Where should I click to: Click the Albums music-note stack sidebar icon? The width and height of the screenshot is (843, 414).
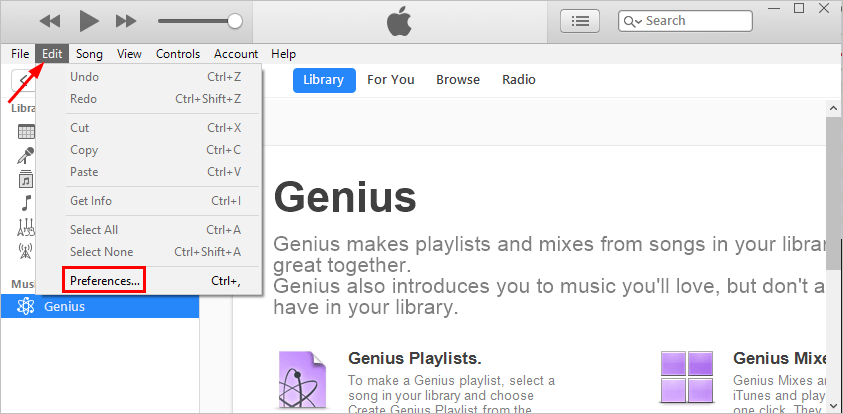tap(26, 179)
